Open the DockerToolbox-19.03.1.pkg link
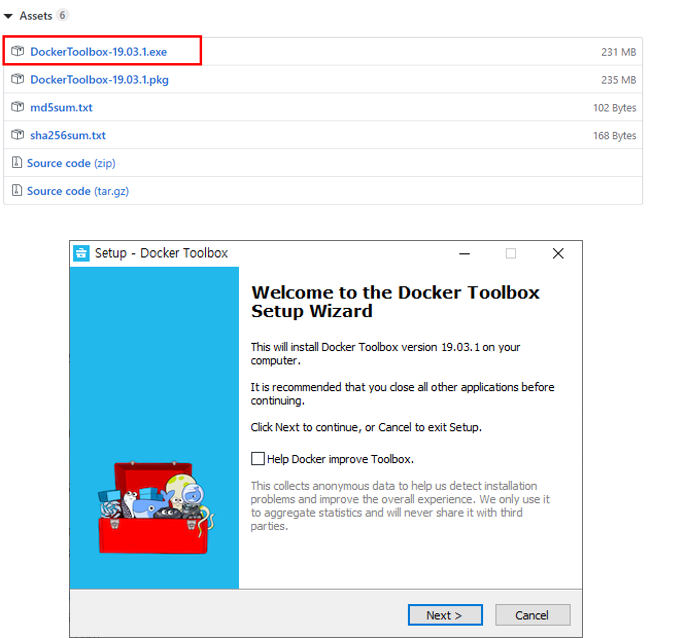 click(99, 80)
